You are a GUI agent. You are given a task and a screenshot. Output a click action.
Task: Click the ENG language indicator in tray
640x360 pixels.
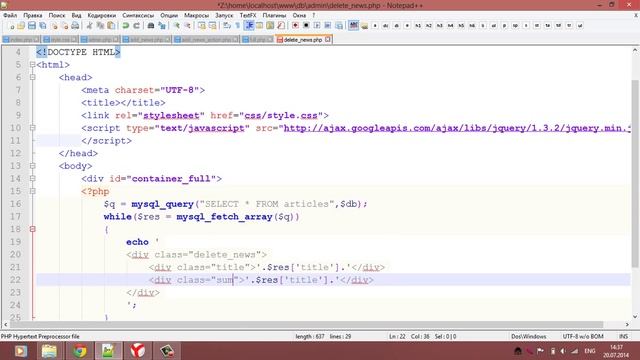[590, 351]
